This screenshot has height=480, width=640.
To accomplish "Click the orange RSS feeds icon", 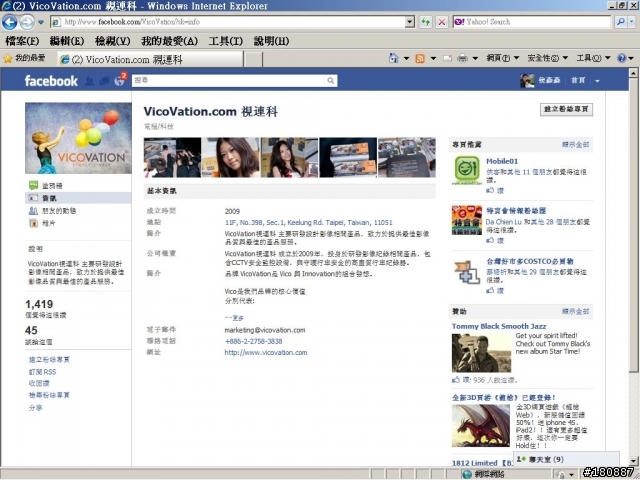I will click(420, 58).
